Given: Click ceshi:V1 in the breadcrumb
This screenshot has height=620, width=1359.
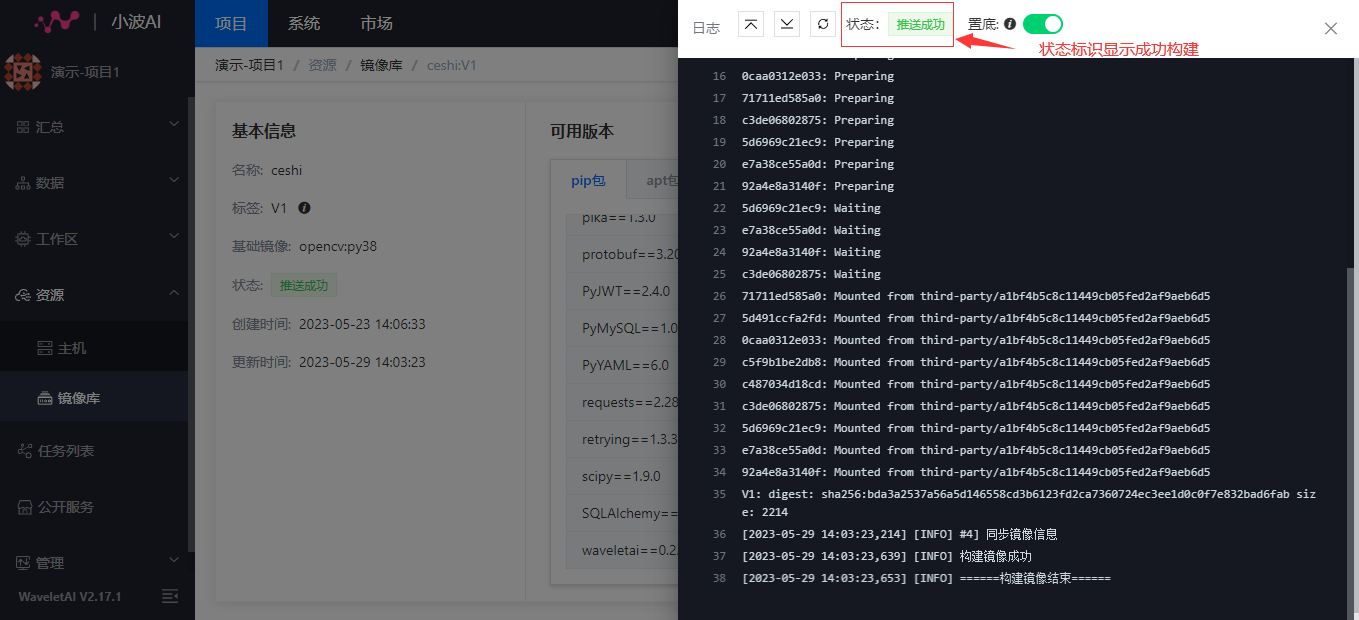Looking at the screenshot, I should 452,65.
